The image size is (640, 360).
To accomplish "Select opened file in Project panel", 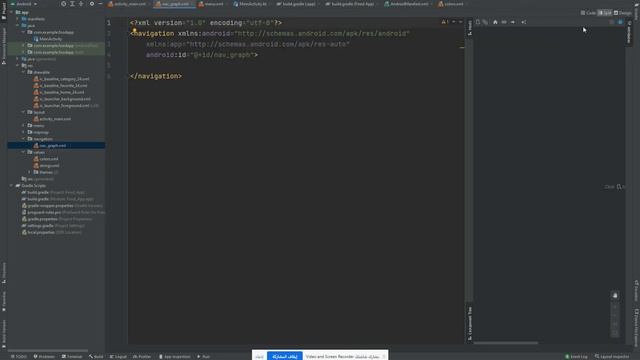I will coord(63,4).
